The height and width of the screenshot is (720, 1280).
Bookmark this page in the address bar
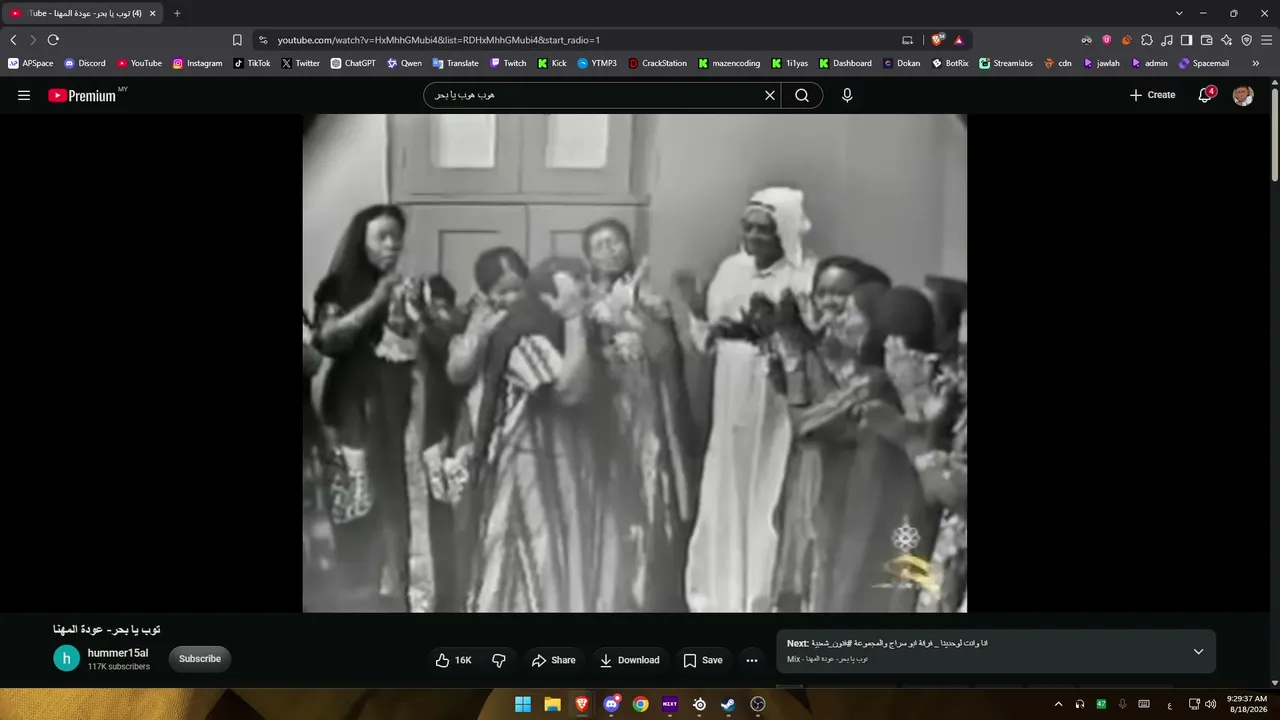(x=237, y=40)
